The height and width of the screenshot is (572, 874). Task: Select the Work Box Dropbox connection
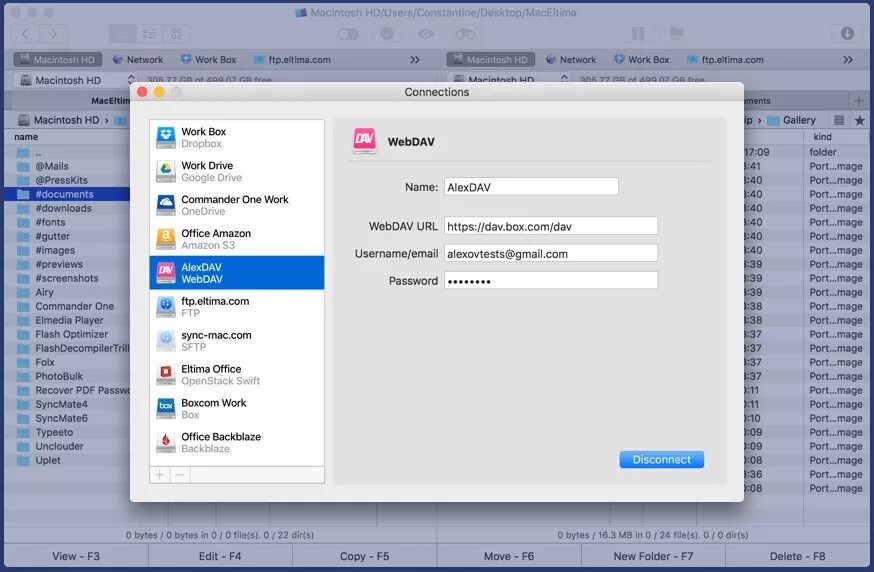click(x=236, y=137)
